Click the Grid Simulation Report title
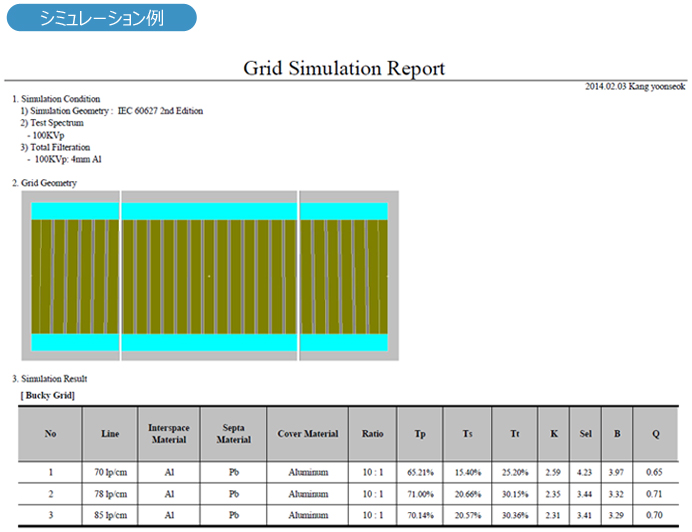692x532 pixels. 344,68
